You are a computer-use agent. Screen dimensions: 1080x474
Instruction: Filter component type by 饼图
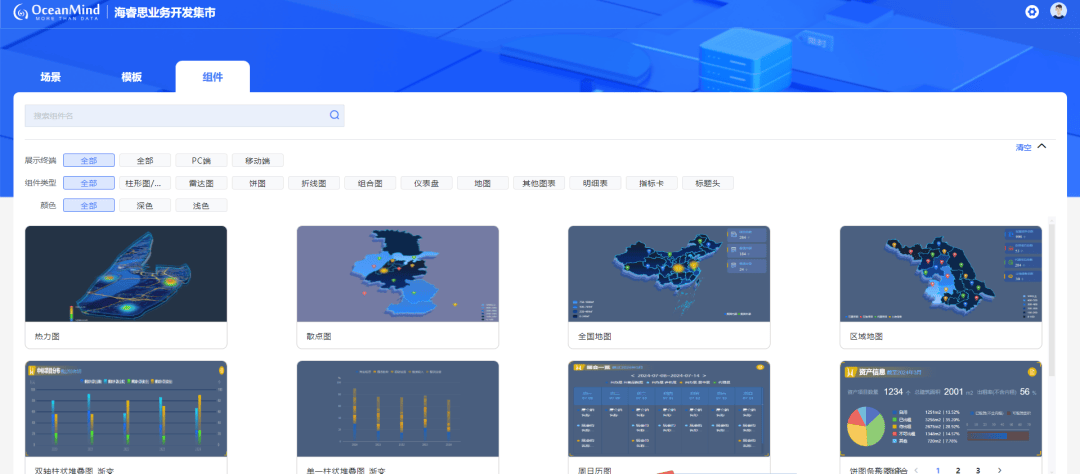coord(258,183)
